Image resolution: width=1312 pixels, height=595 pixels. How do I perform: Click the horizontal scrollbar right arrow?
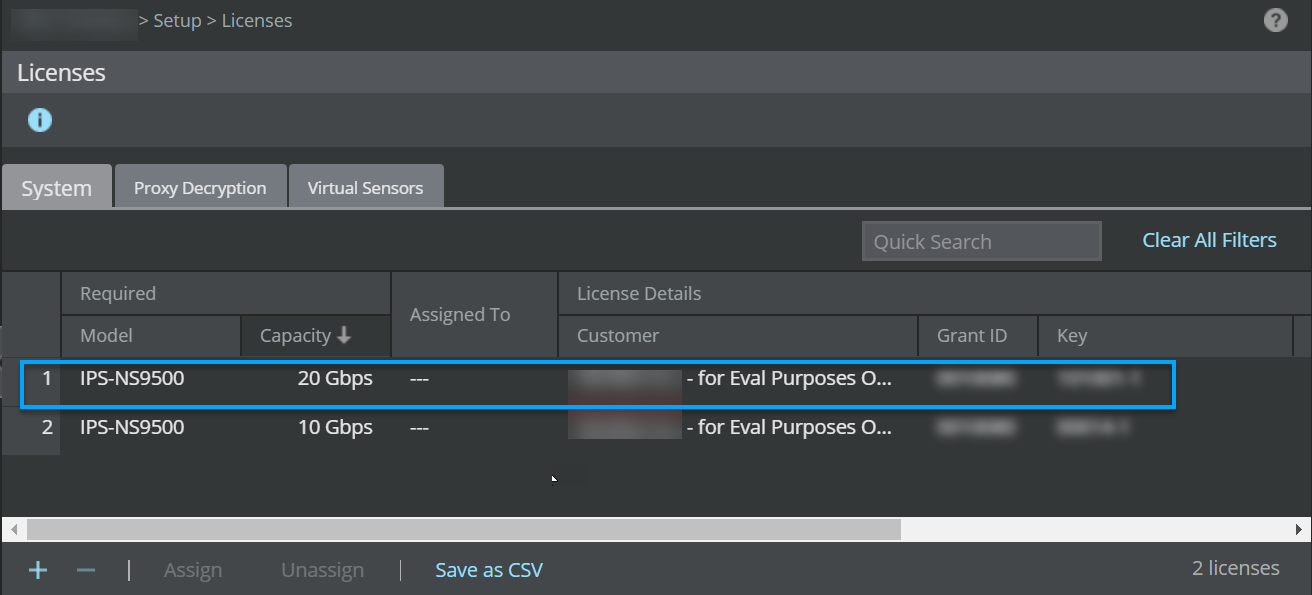coord(1298,529)
